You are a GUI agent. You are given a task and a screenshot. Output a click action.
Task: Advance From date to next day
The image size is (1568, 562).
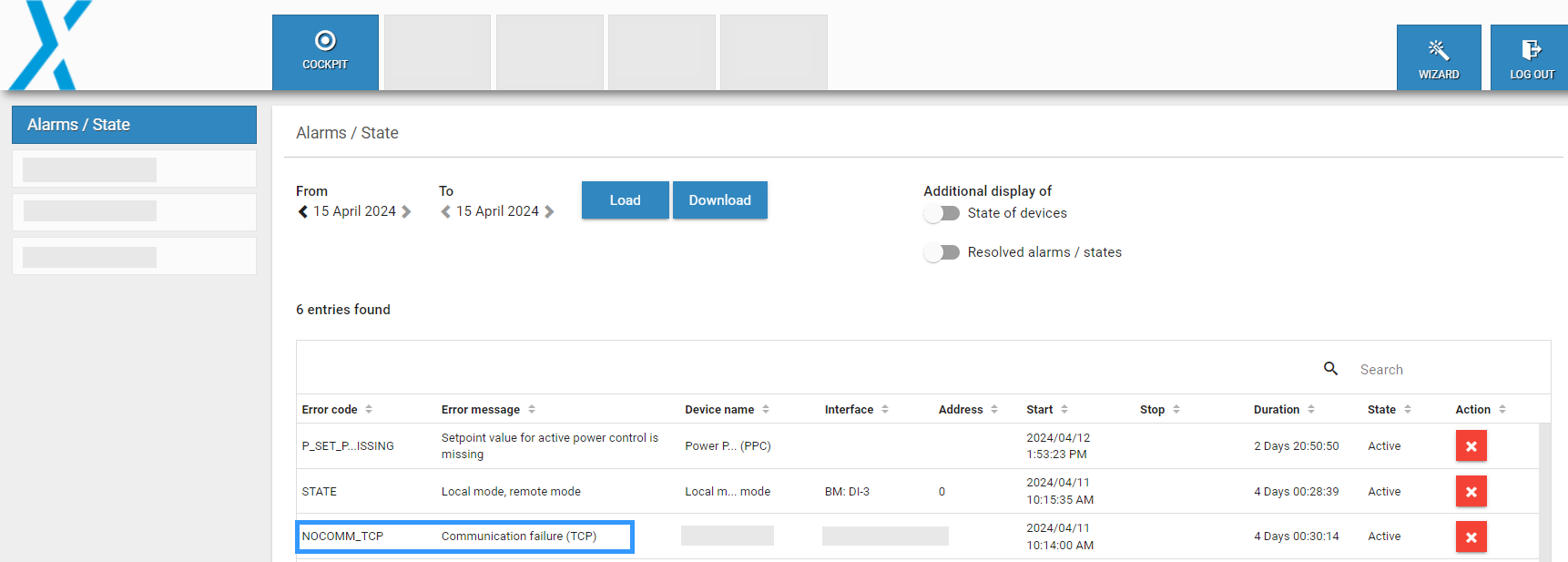(406, 211)
